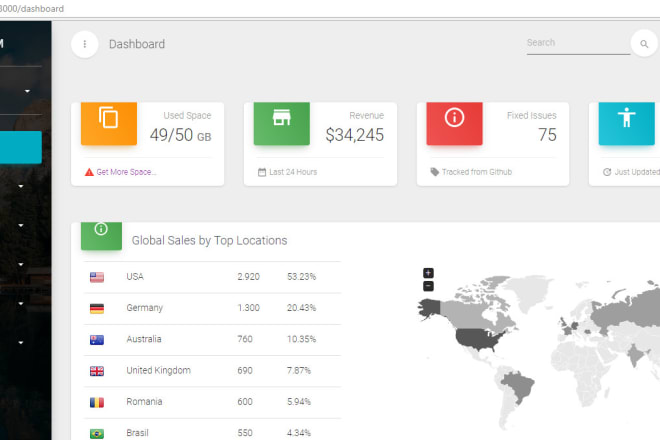This screenshot has width=660, height=440.
Task: Click the Brasil sales value 550
Action: (245, 433)
